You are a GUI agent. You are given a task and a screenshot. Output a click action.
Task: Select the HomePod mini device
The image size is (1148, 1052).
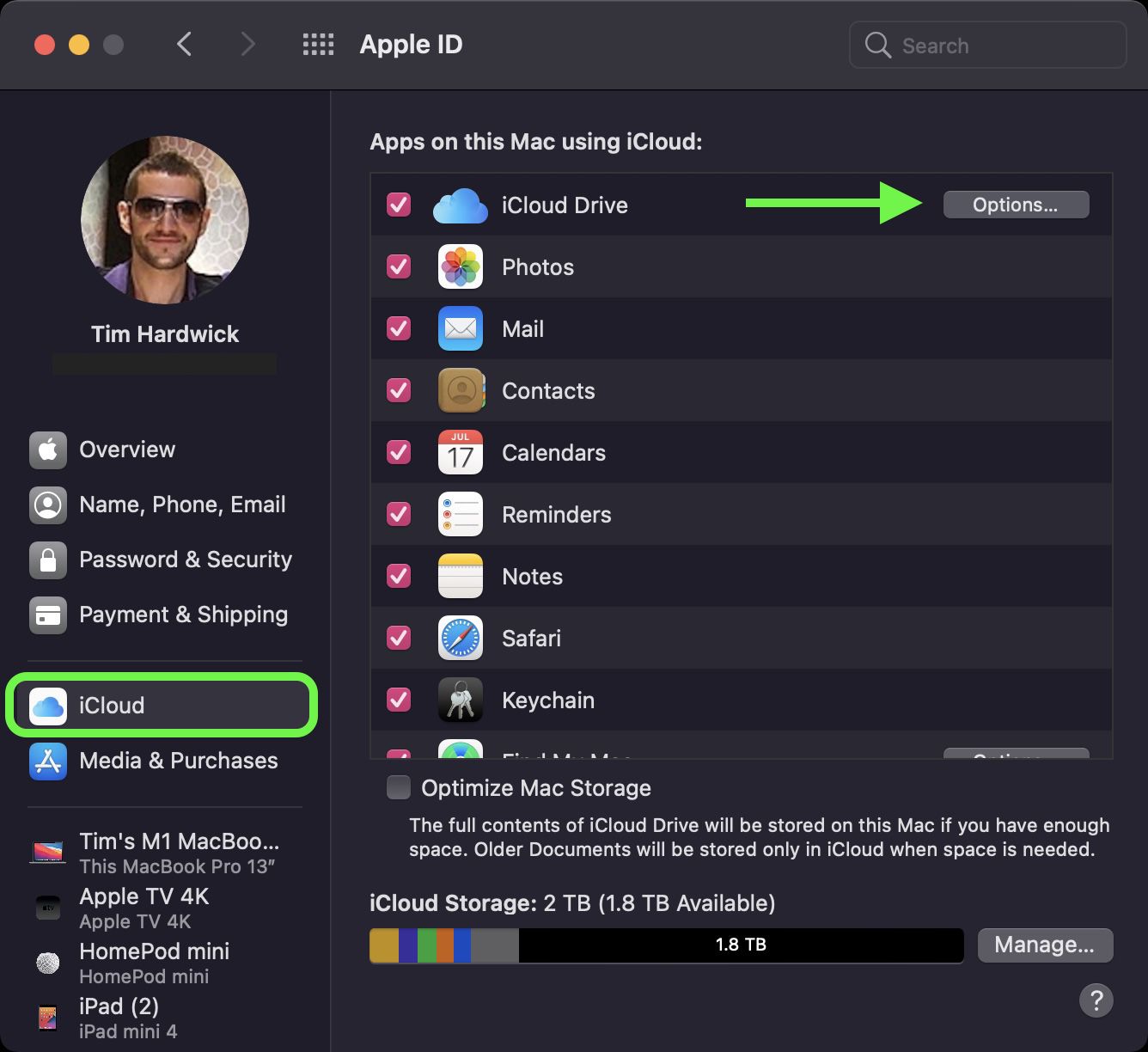(153, 962)
